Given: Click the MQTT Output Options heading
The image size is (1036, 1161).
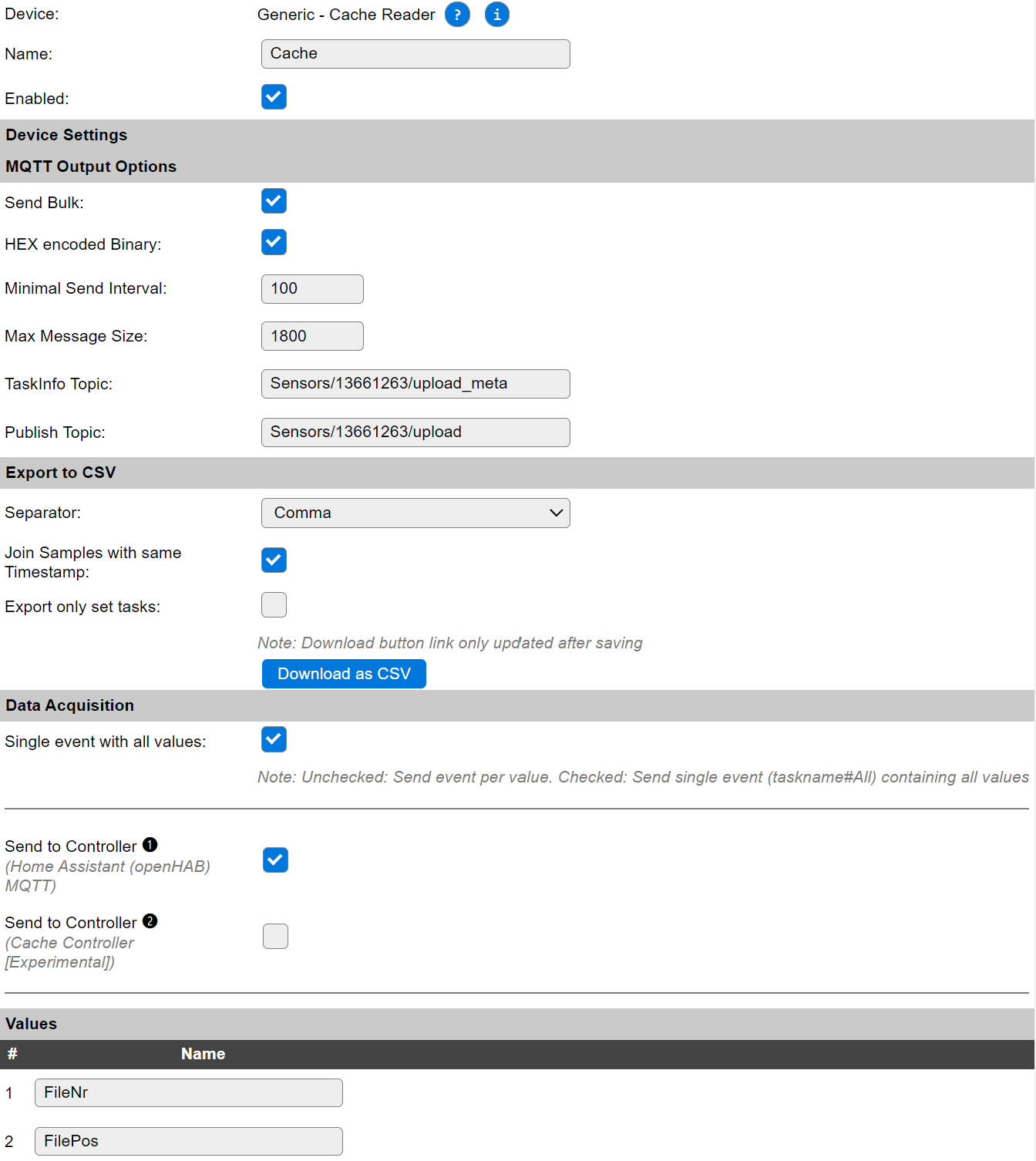Looking at the screenshot, I should click(91, 167).
